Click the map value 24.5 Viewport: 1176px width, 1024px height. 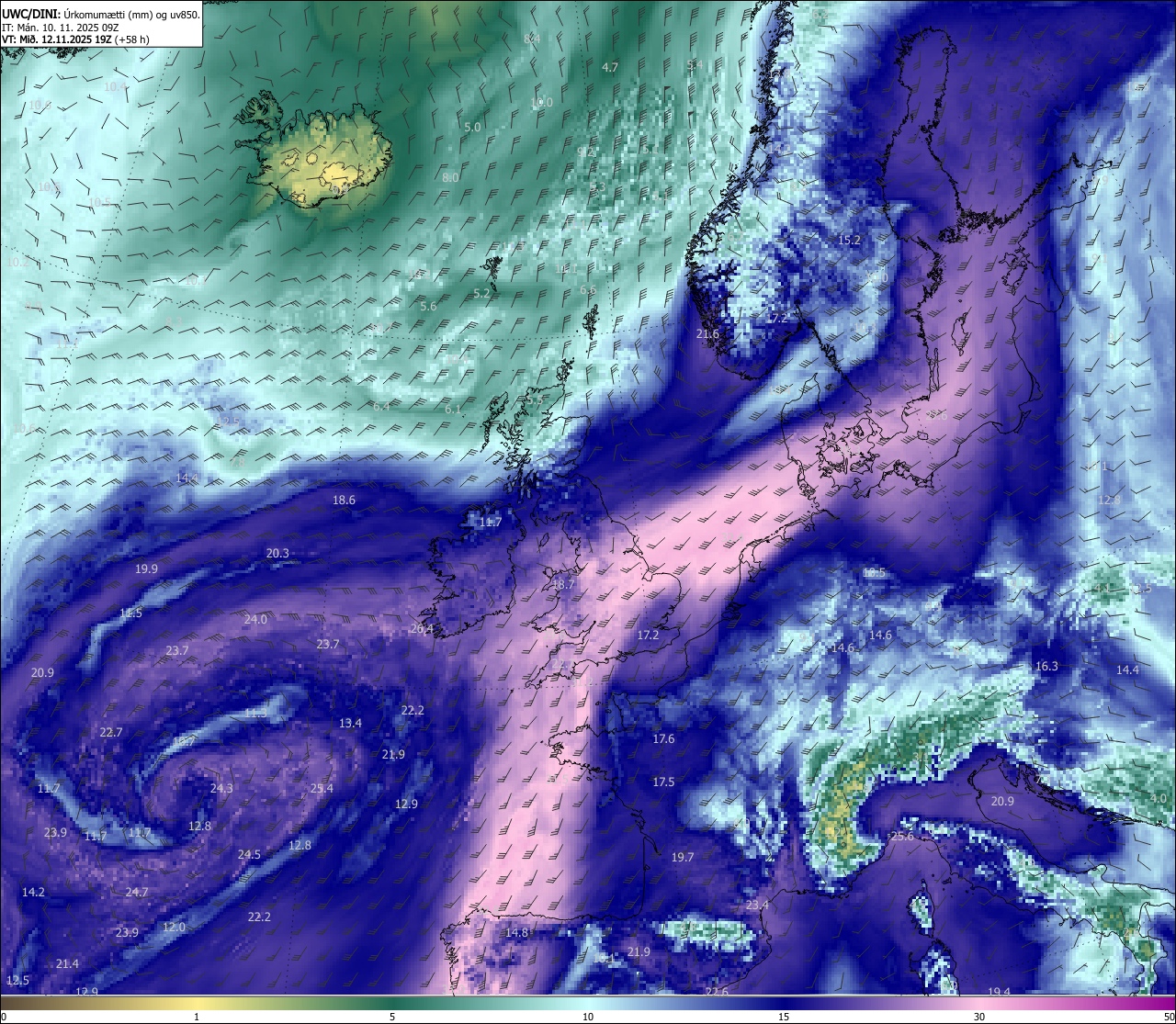click(249, 854)
